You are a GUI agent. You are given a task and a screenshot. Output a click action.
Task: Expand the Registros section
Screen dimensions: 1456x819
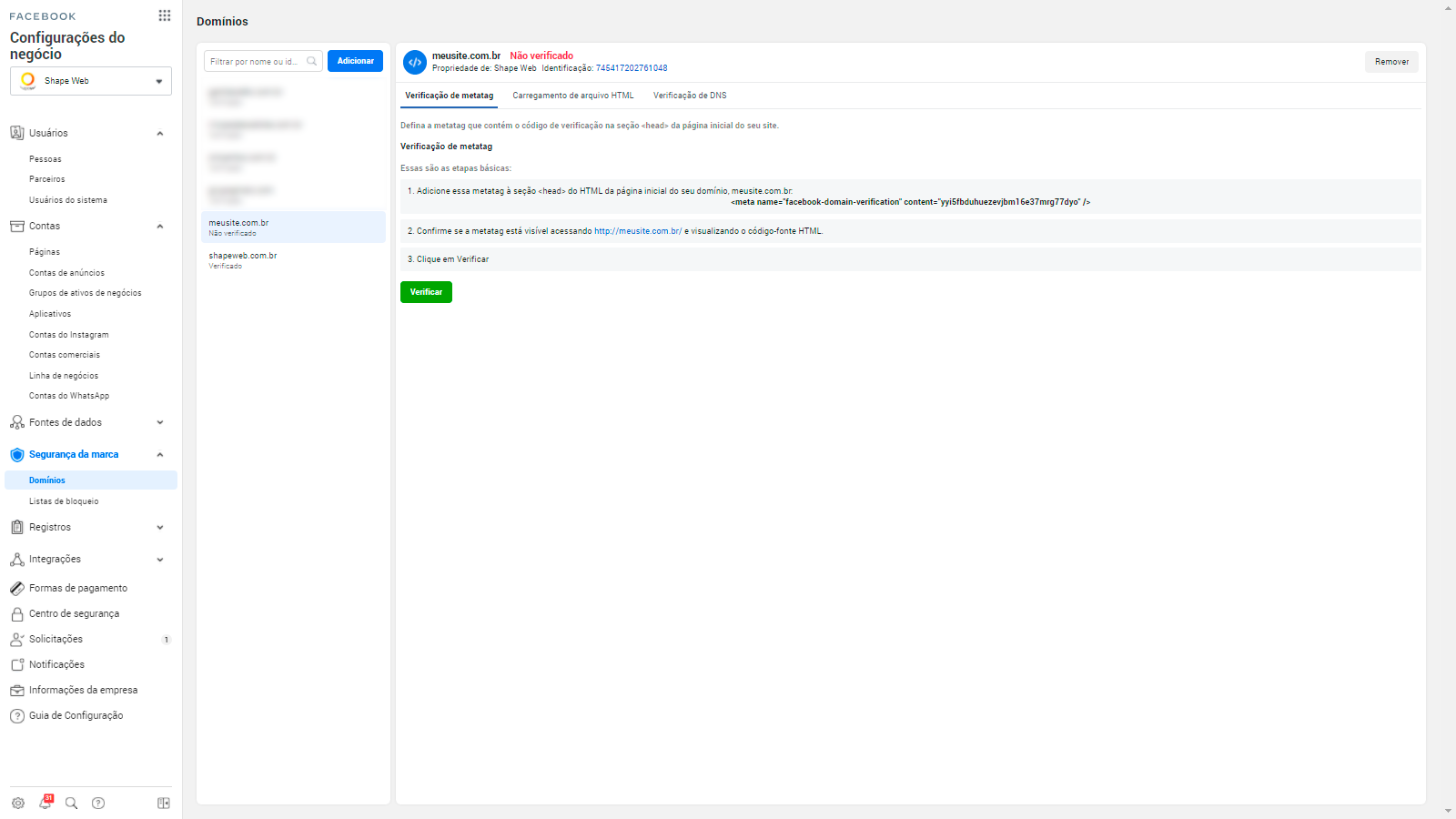(x=160, y=528)
